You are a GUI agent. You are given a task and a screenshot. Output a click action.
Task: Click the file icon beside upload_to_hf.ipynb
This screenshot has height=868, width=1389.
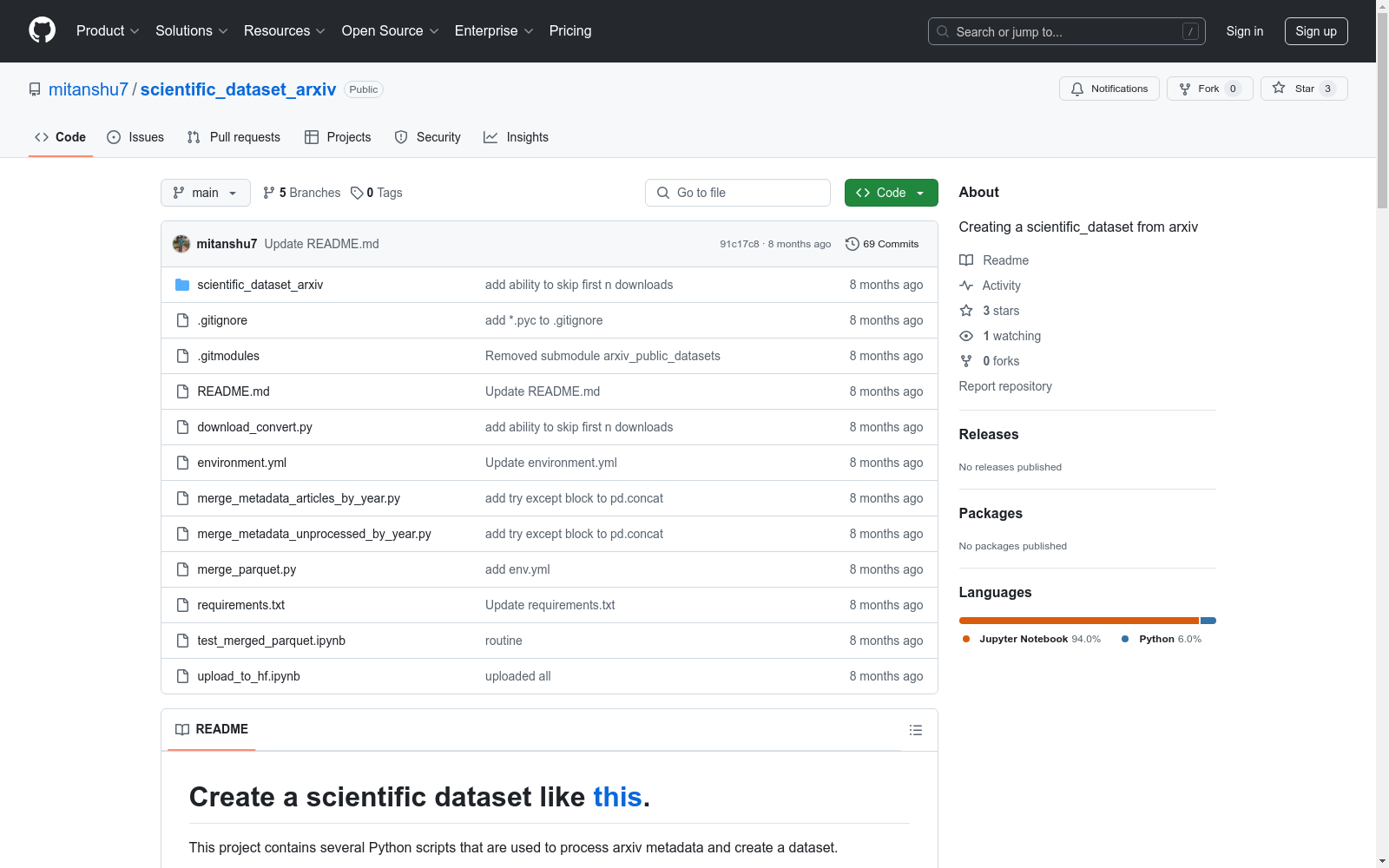point(182,676)
